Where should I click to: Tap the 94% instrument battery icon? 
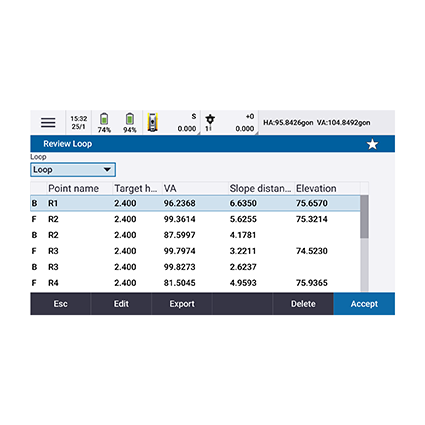coord(130,119)
